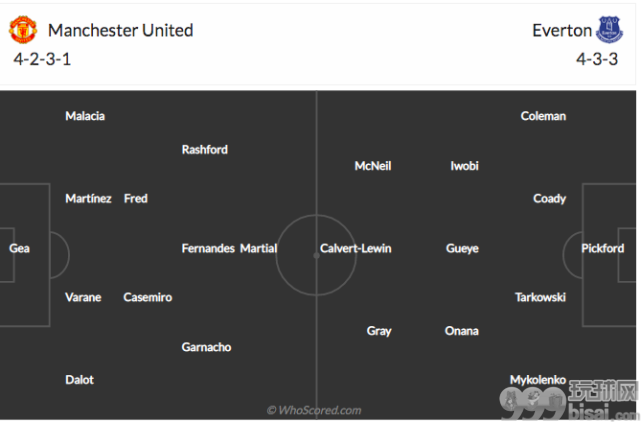Screen dimensions: 641x422
Task: Select Casemiro in midfield
Action: point(148,297)
